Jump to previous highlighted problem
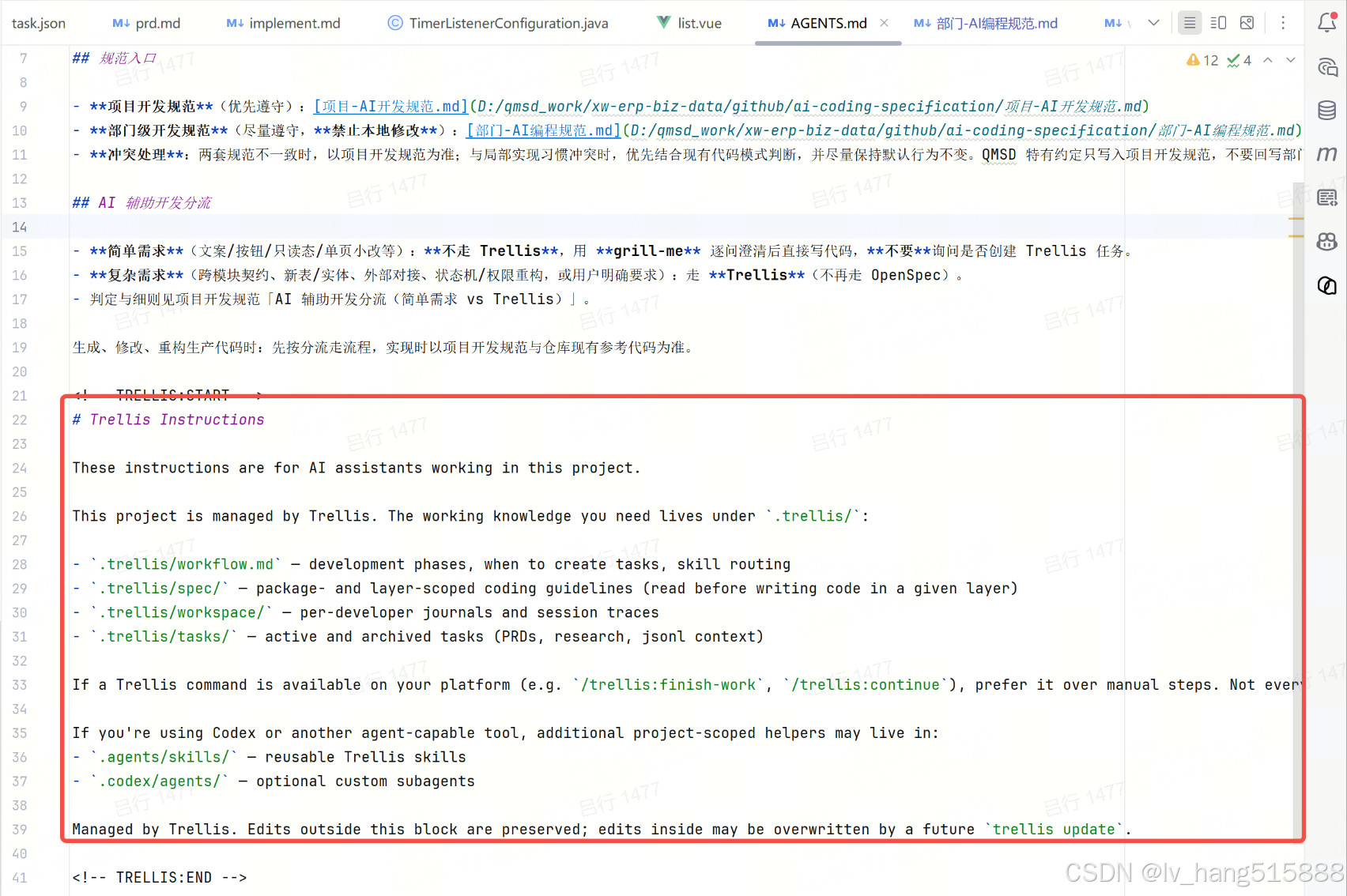This screenshot has width=1347, height=896. [x=1268, y=60]
